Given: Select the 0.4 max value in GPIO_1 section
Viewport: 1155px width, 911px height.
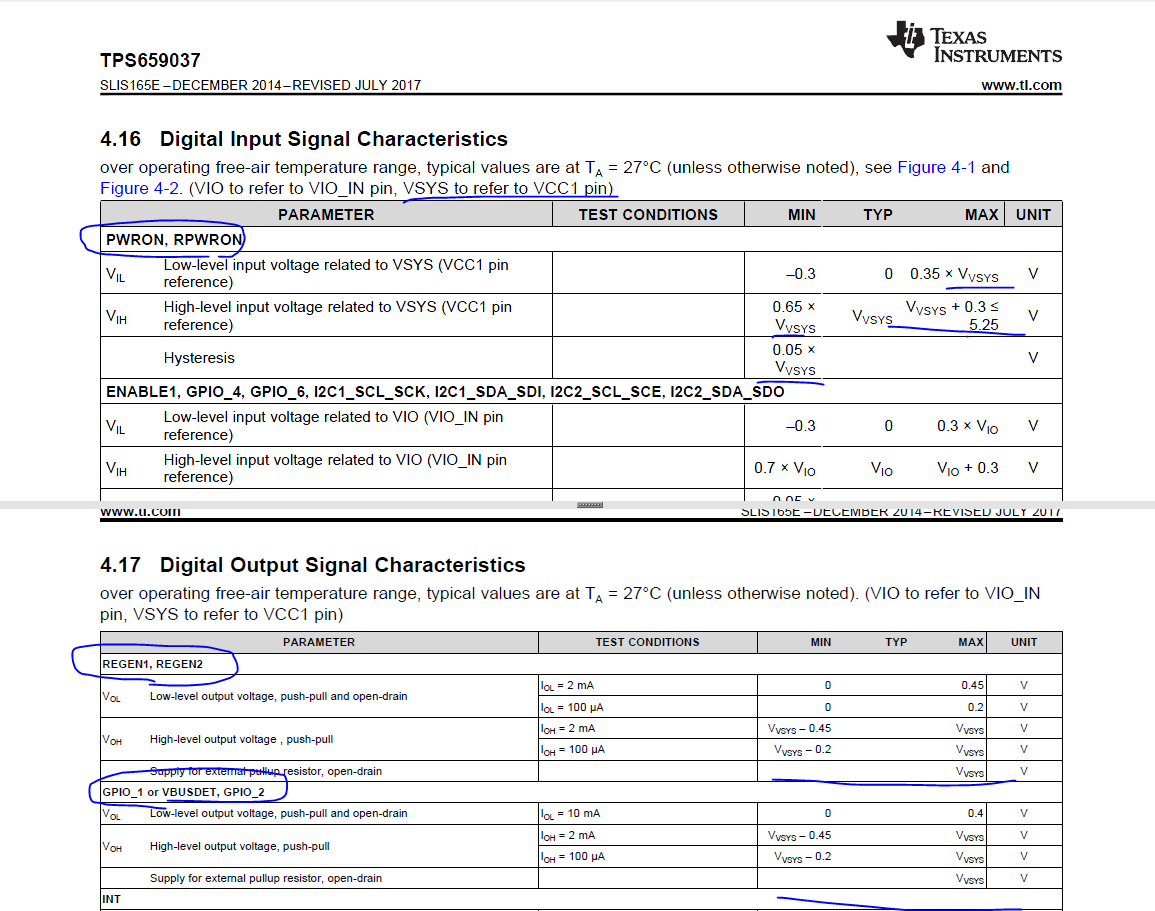Looking at the screenshot, I should tap(975, 814).
